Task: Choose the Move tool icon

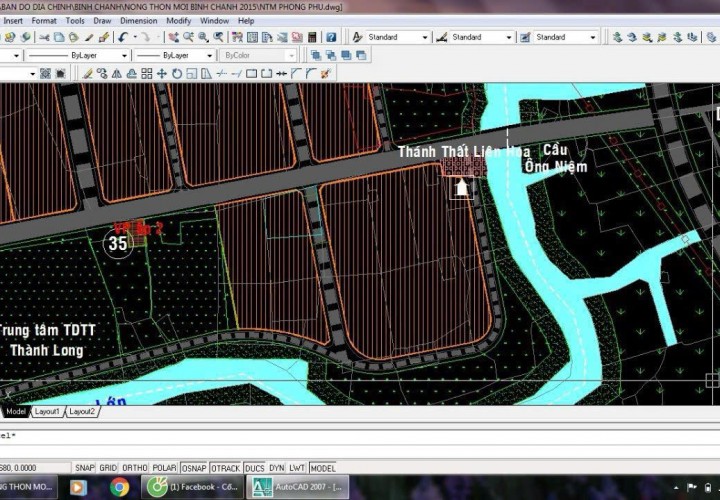Action: [x=162, y=74]
